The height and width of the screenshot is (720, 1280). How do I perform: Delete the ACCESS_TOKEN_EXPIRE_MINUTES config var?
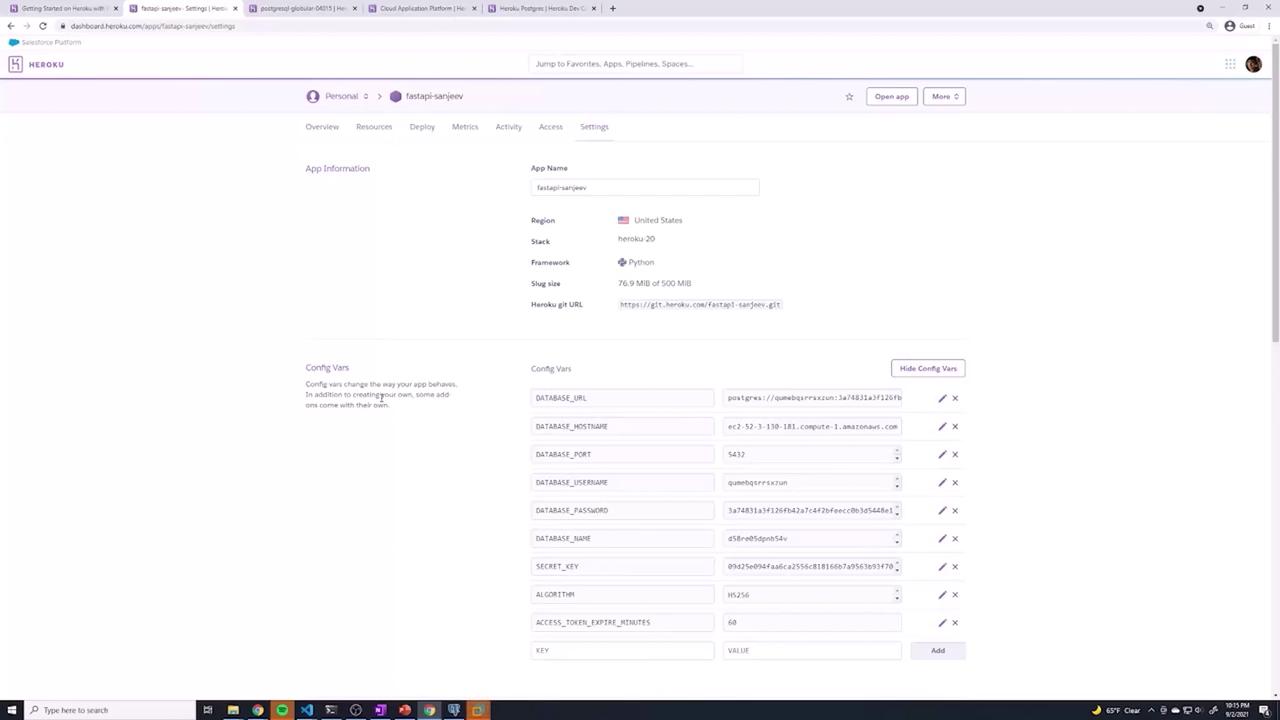955,622
